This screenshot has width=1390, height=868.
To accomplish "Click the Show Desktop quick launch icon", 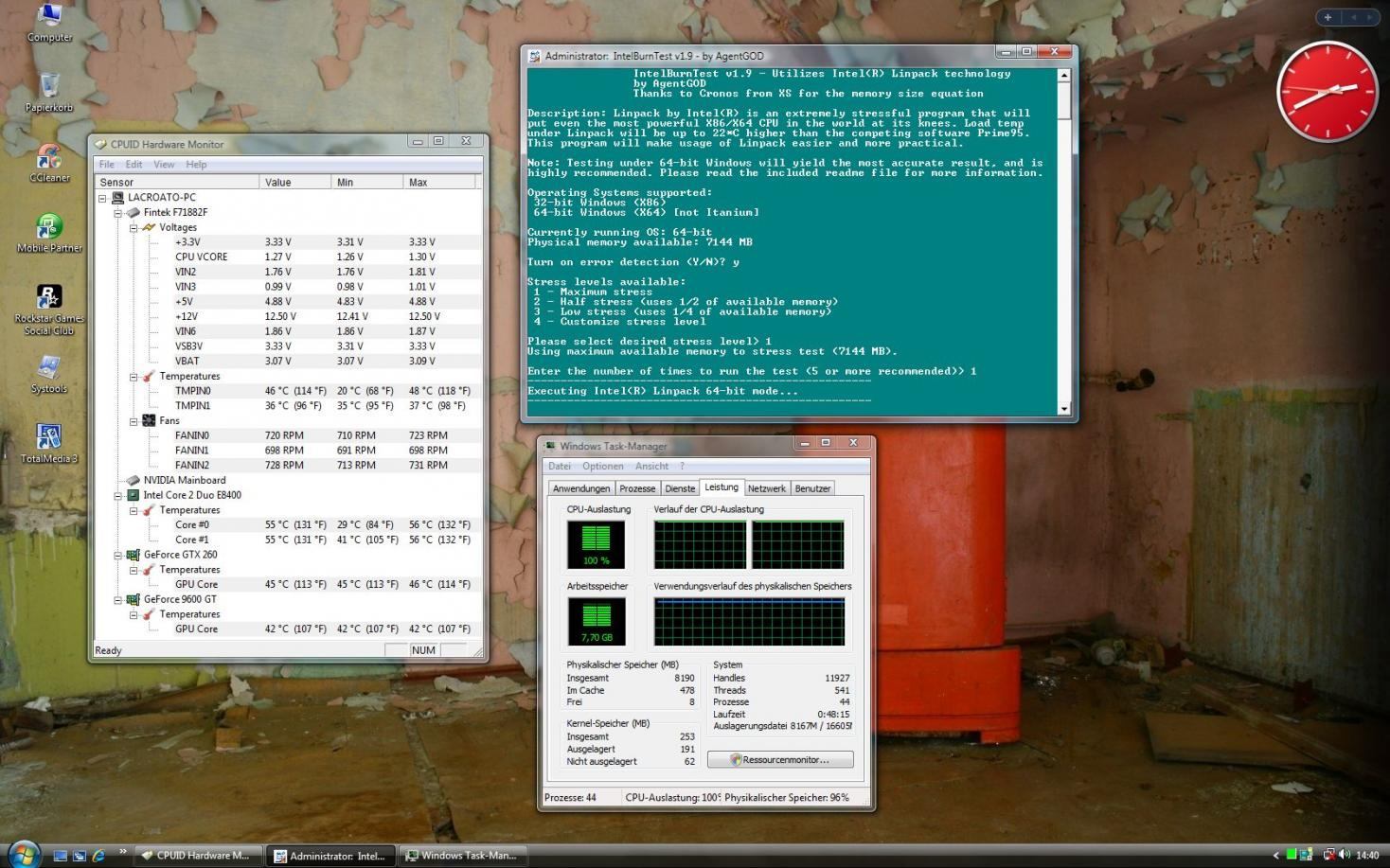I will point(61,856).
